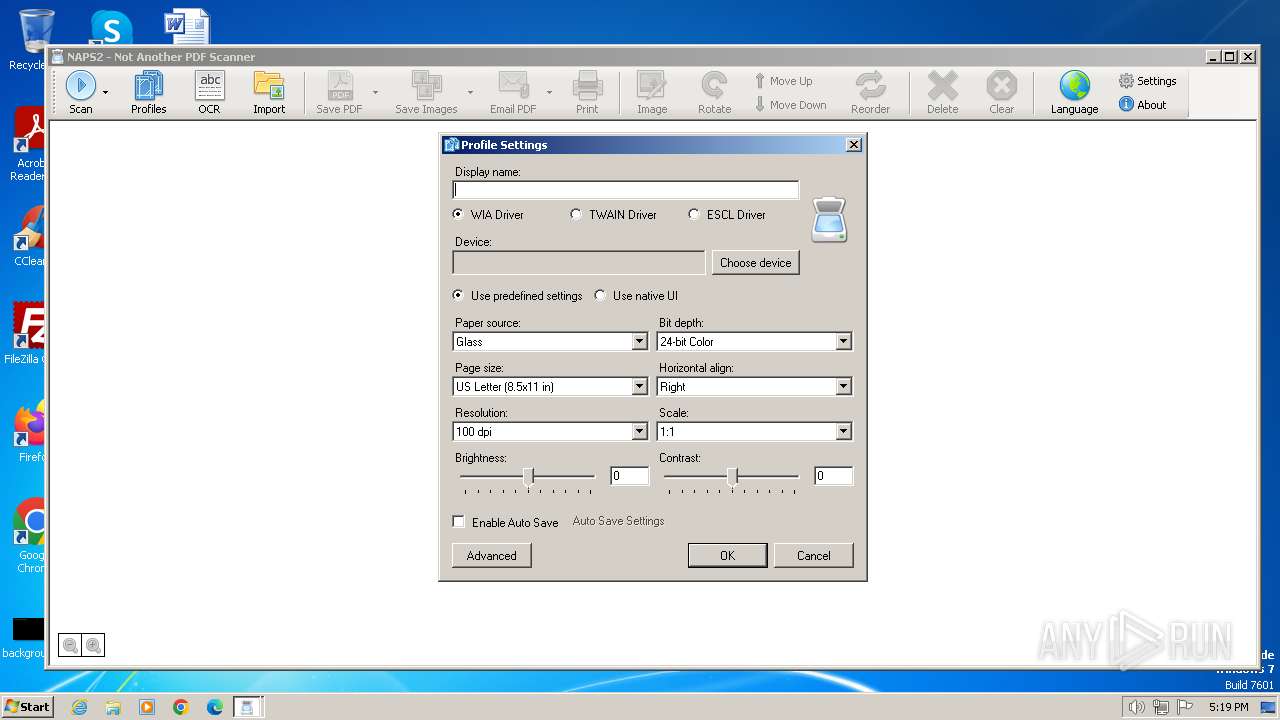Open the Scale dropdown

tap(754, 432)
